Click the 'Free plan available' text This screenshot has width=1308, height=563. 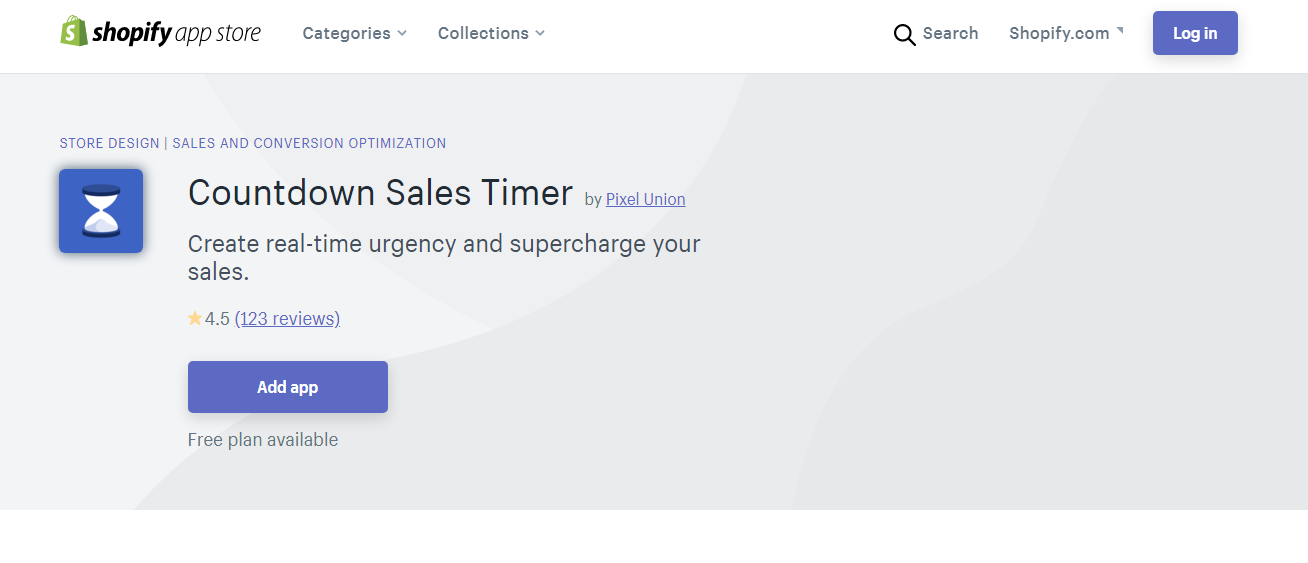coord(263,440)
